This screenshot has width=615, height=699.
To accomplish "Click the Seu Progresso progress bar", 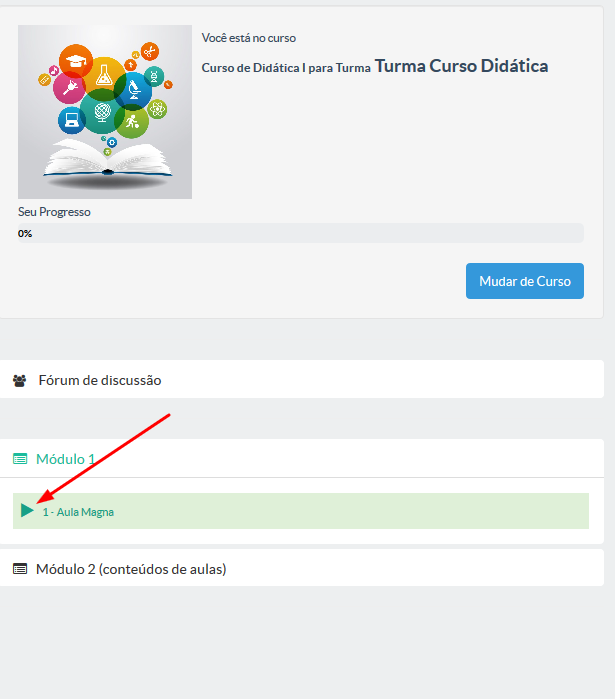I will point(301,233).
